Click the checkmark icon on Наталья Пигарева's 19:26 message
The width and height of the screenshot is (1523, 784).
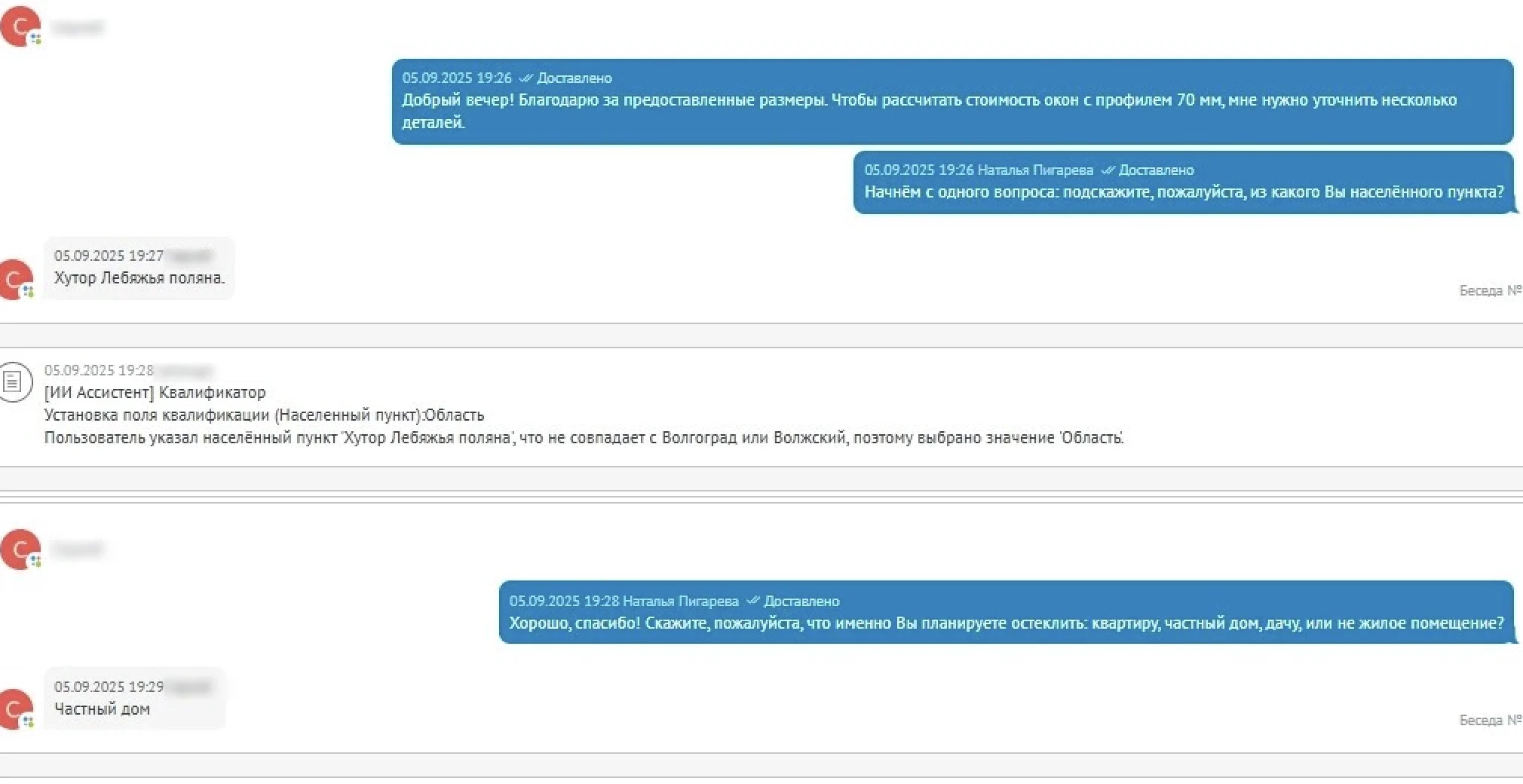click(1108, 170)
